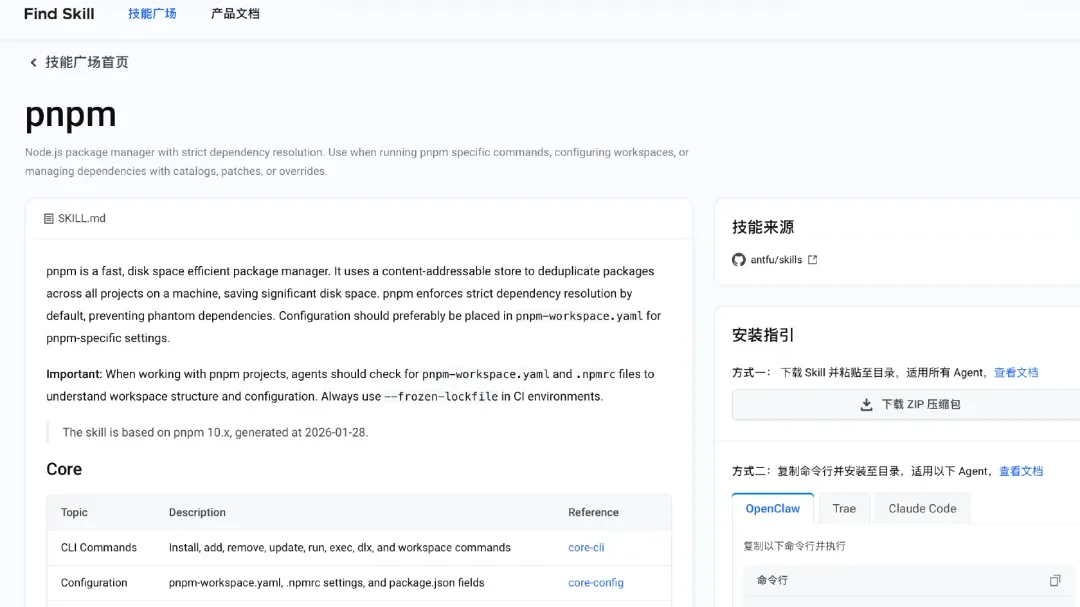Click the GitHub icon beside antfu/skills
The image size is (1080, 607).
click(737, 259)
